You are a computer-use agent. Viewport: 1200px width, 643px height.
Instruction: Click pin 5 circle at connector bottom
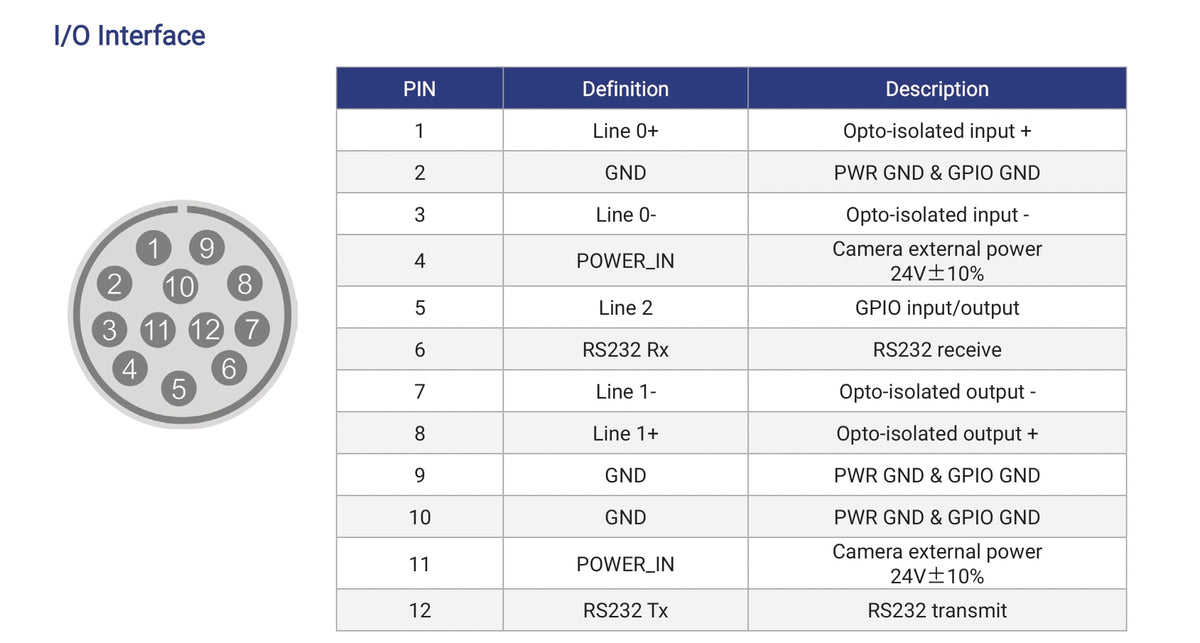click(x=179, y=388)
